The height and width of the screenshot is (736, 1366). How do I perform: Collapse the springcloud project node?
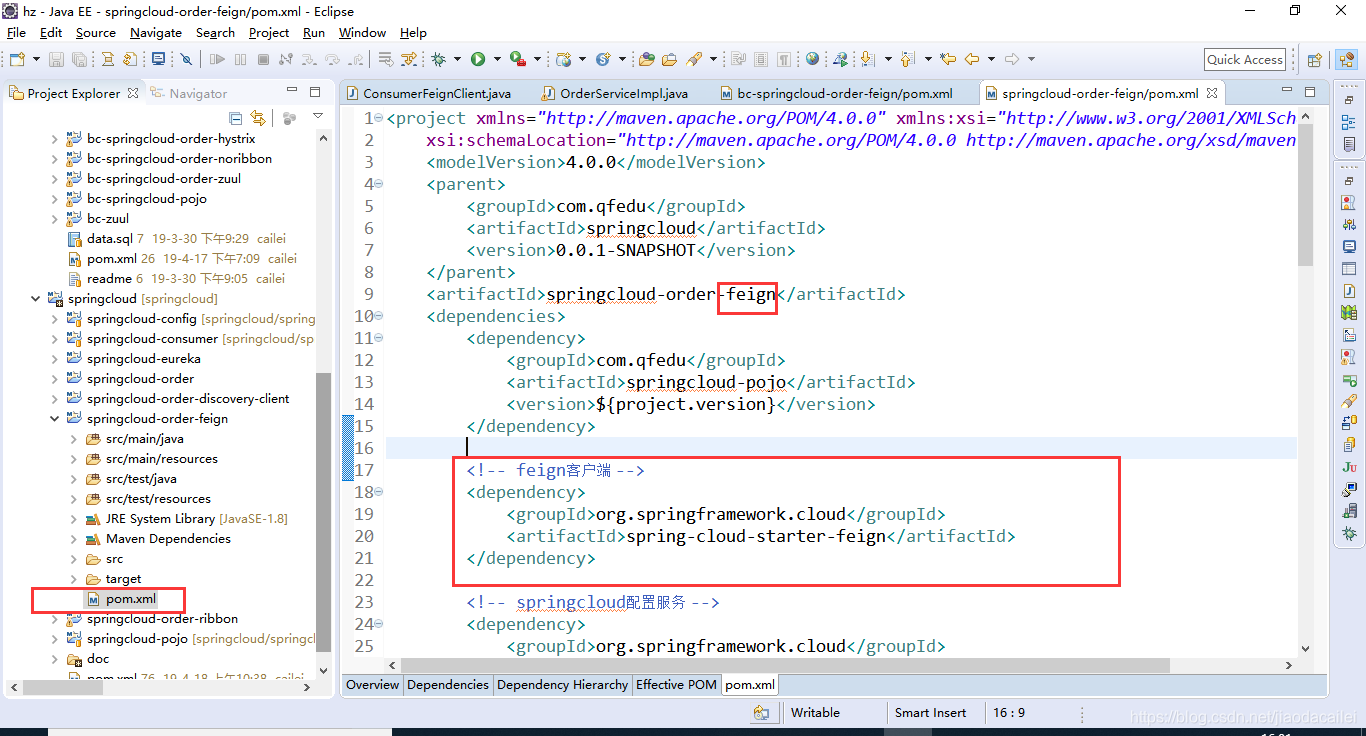[36, 298]
